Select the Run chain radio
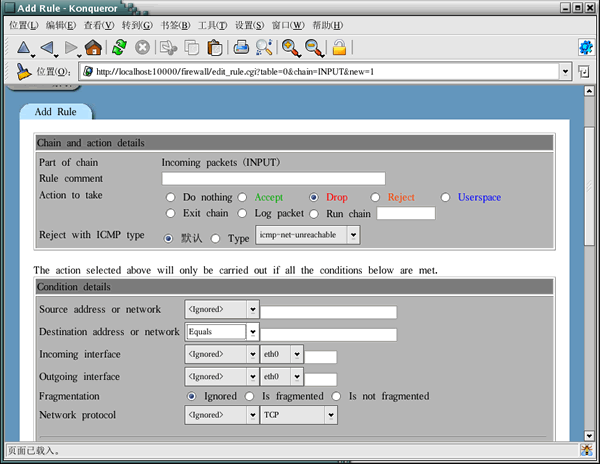The width and height of the screenshot is (600, 464). tap(314, 213)
